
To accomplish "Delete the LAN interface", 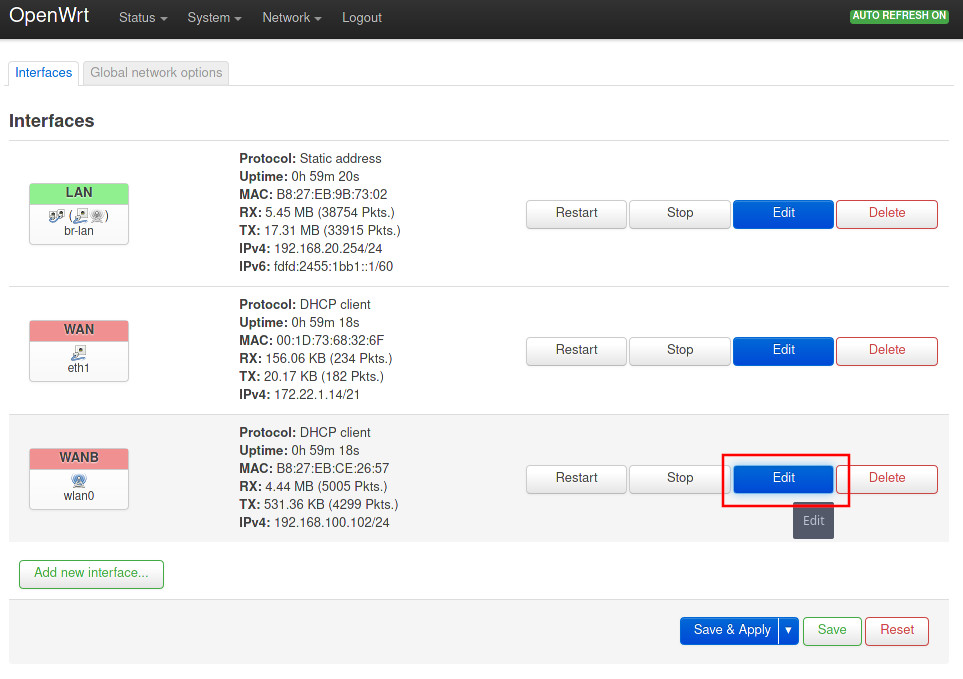I will click(887, 214).
